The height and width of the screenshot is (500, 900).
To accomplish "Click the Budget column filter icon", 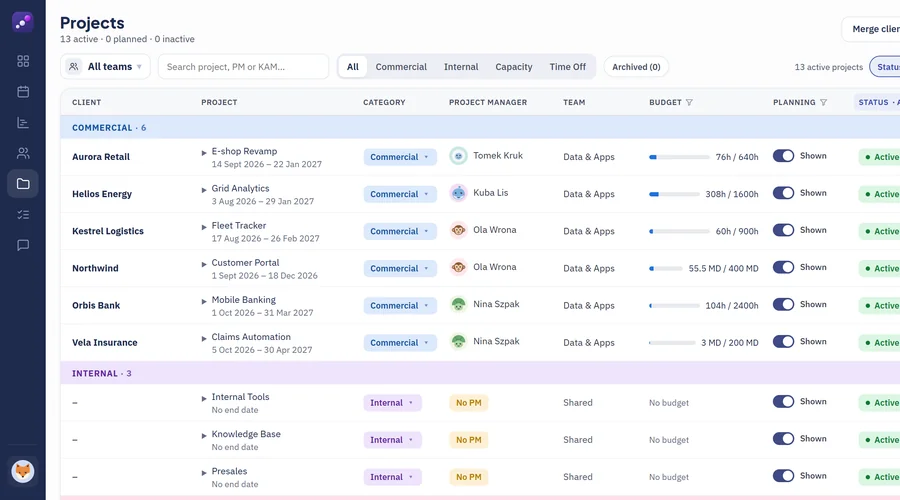I will point(689,102).
